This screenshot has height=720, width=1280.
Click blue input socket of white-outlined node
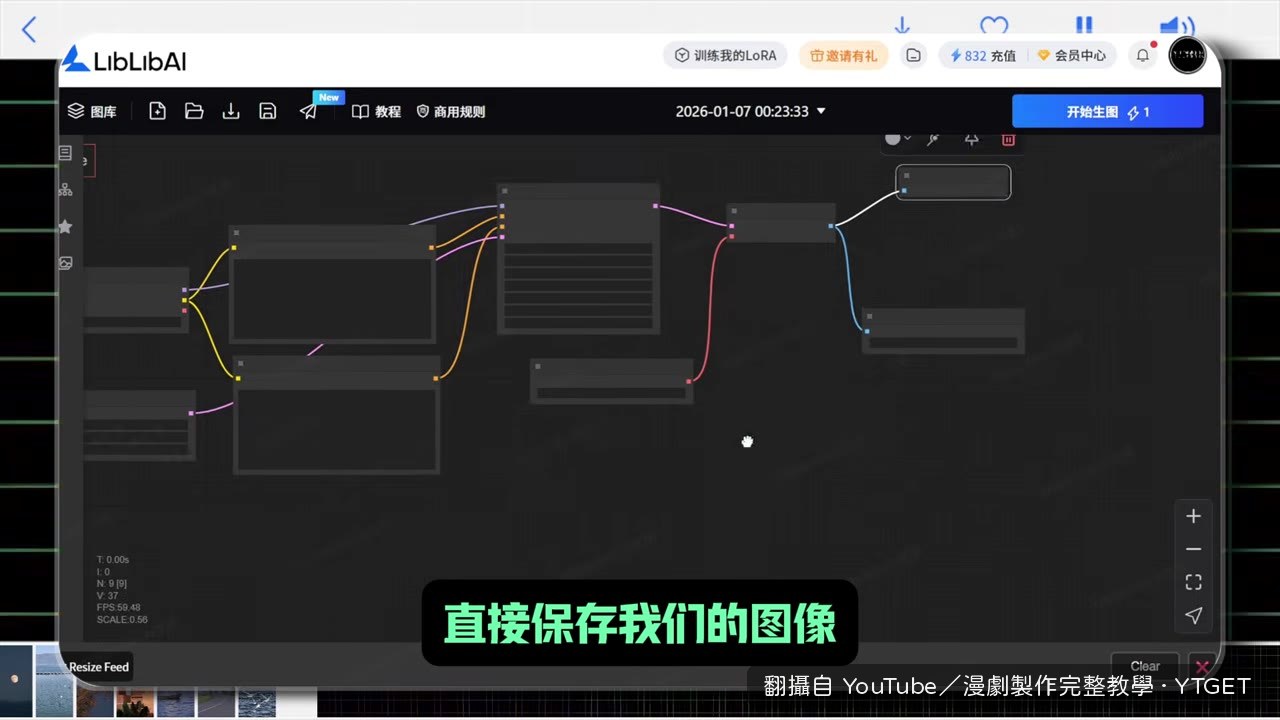[904, 190]
